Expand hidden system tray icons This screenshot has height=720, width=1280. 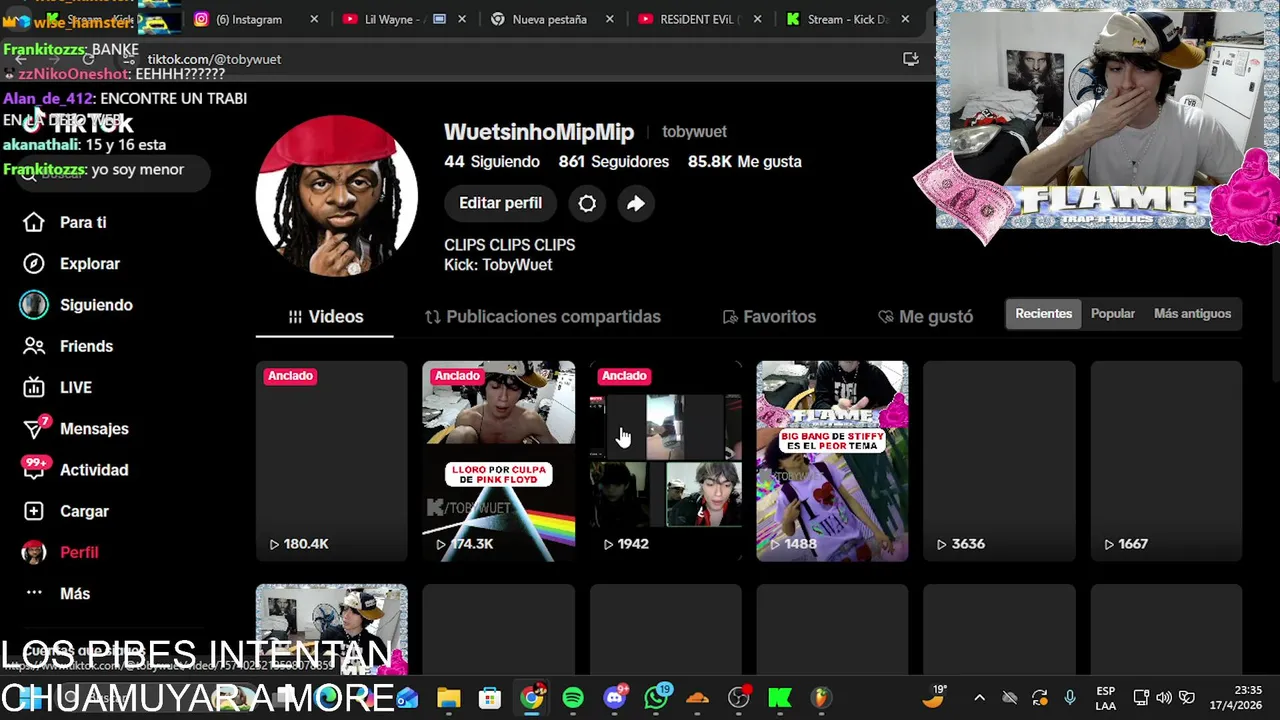pos(979,697)
